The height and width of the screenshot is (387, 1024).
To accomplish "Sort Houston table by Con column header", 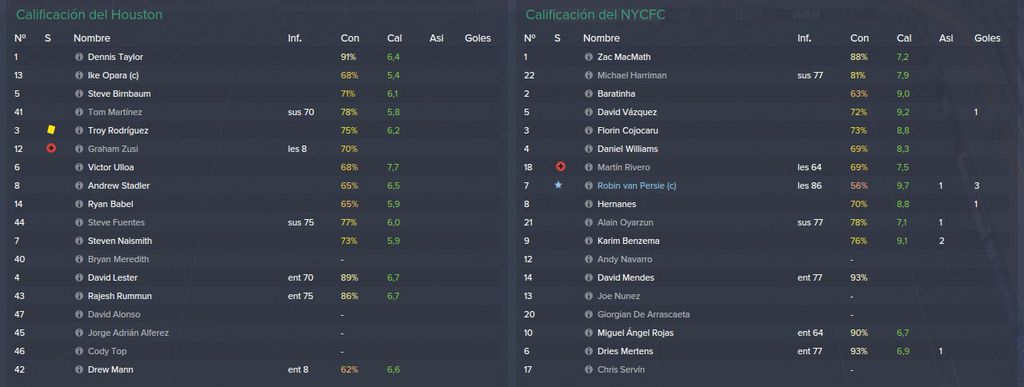I will [349, 39].
